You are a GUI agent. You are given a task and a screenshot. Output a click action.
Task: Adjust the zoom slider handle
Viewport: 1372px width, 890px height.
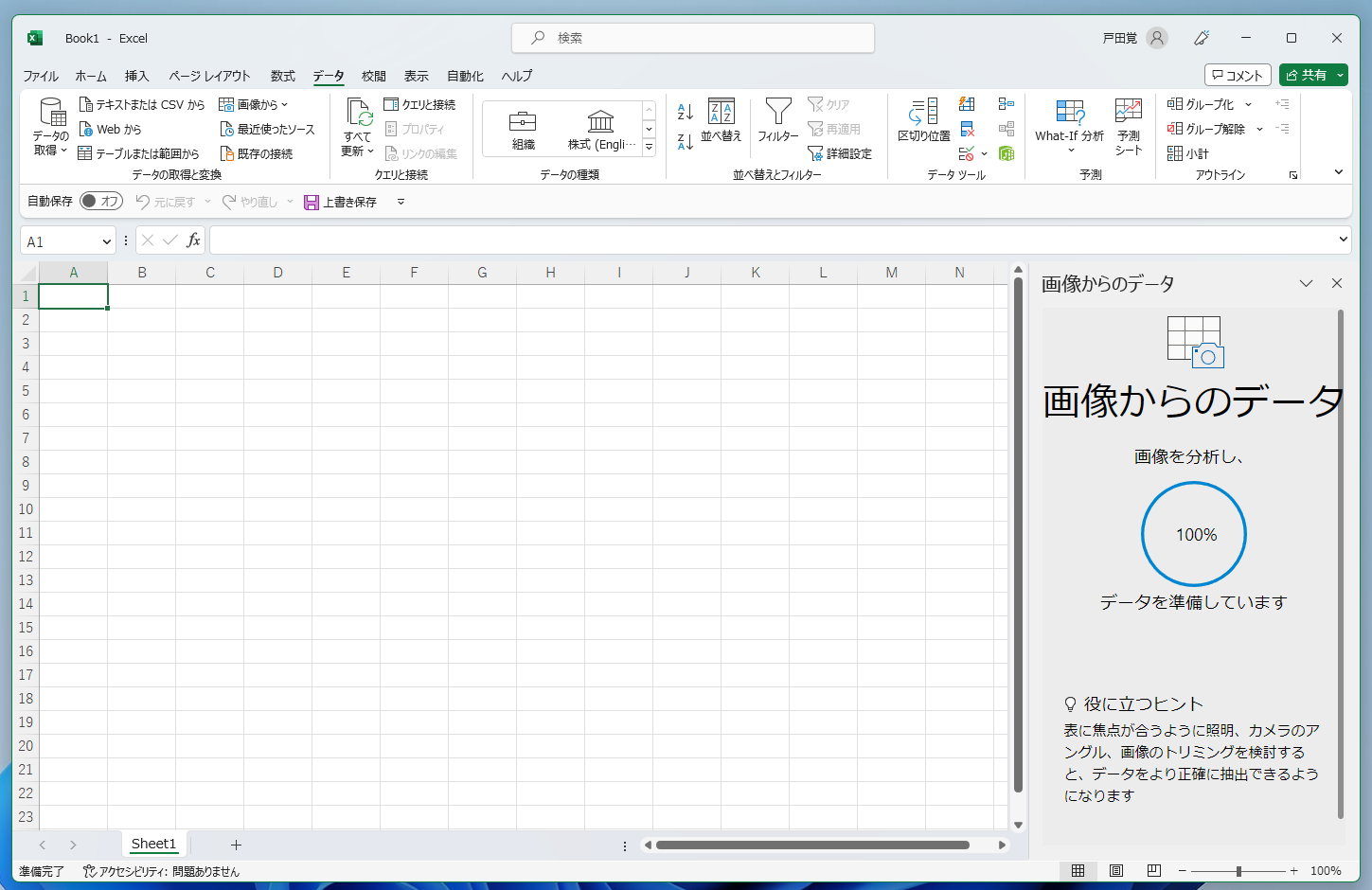point(1238,871)
